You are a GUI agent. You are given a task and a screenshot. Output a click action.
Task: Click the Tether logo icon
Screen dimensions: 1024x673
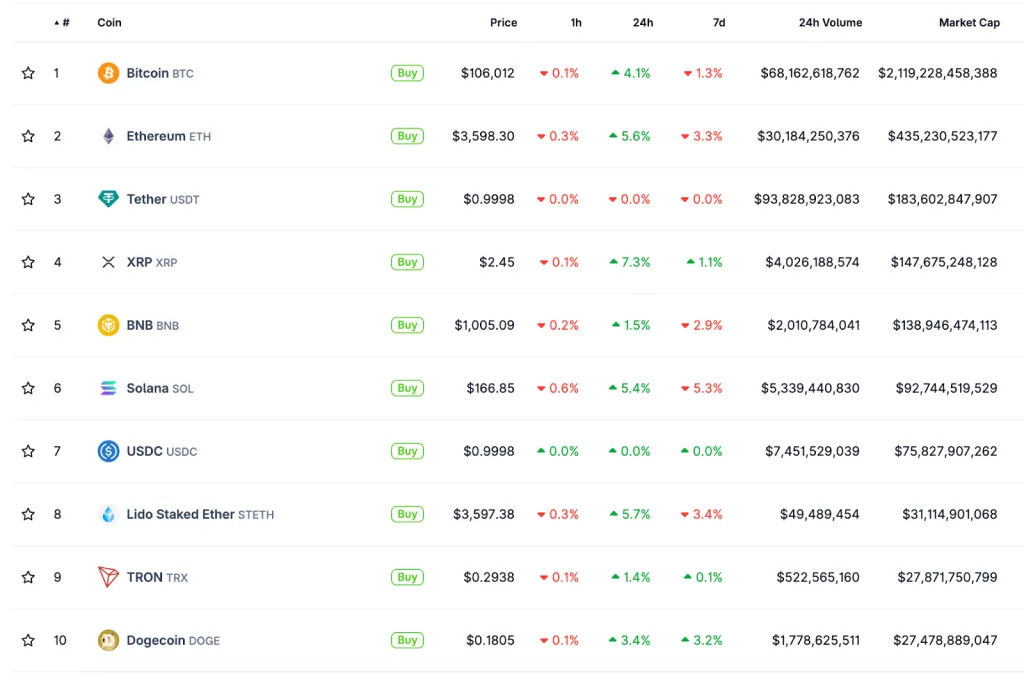coord(108,199)
